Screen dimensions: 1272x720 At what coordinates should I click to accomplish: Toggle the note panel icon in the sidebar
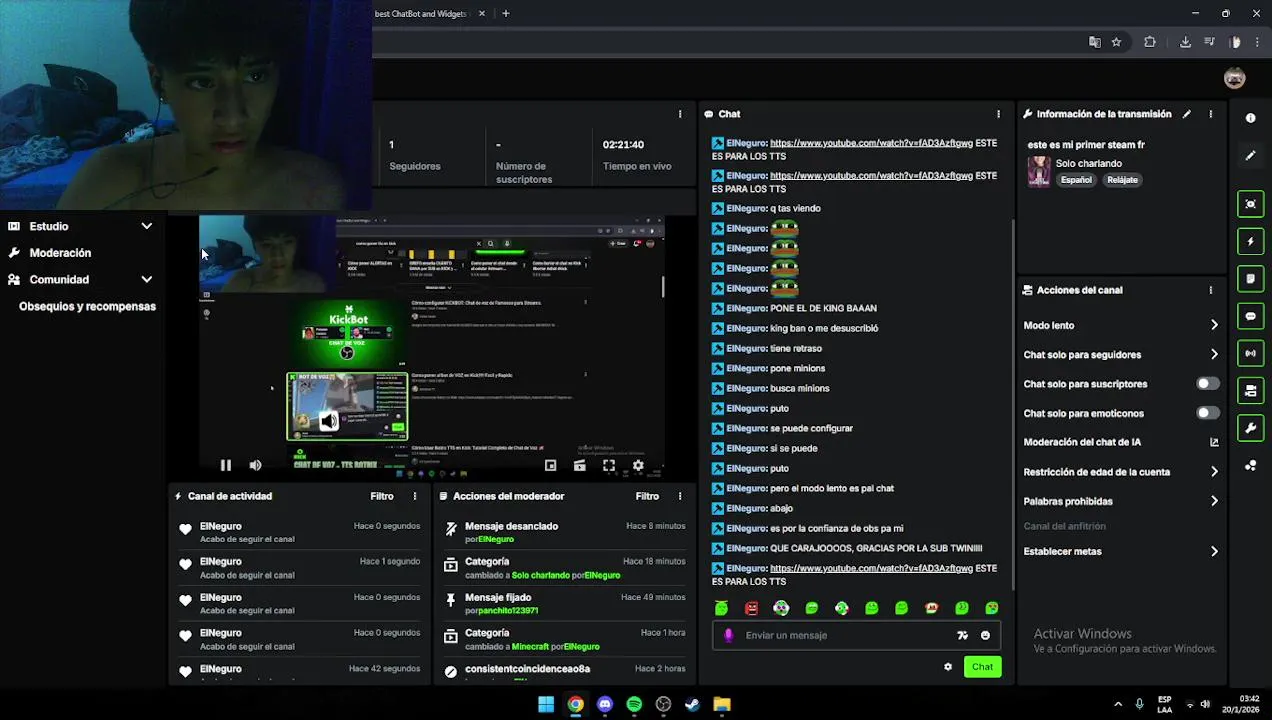click(1250, 278)
